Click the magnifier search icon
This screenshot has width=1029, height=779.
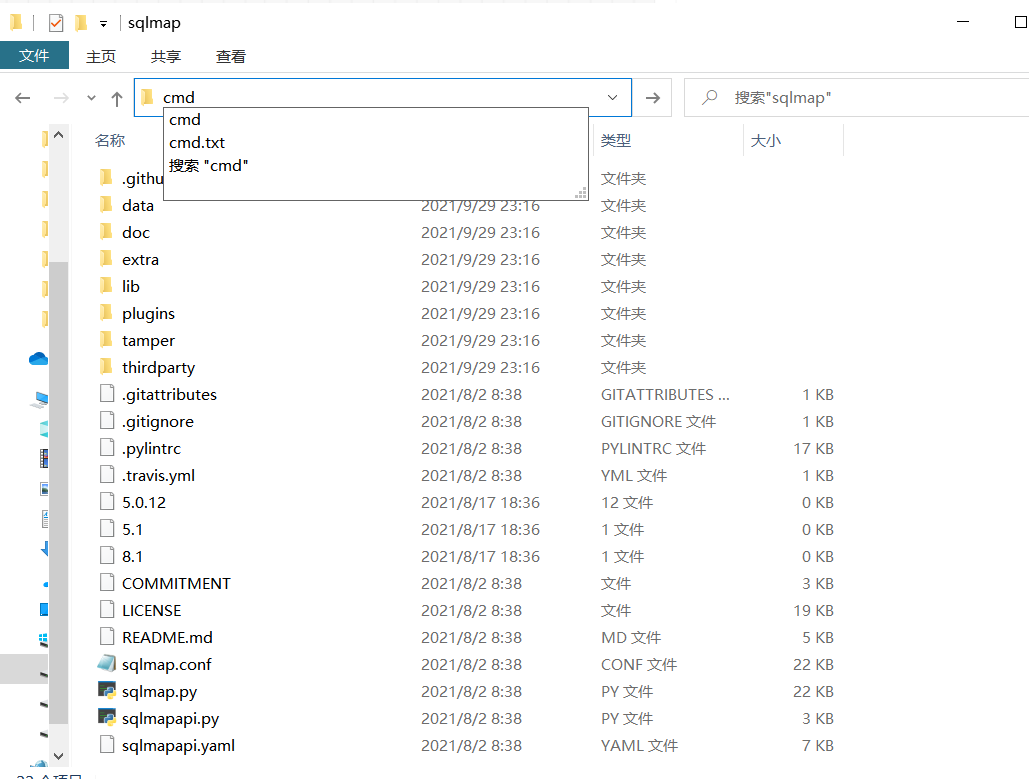click(x=709, y=98)
